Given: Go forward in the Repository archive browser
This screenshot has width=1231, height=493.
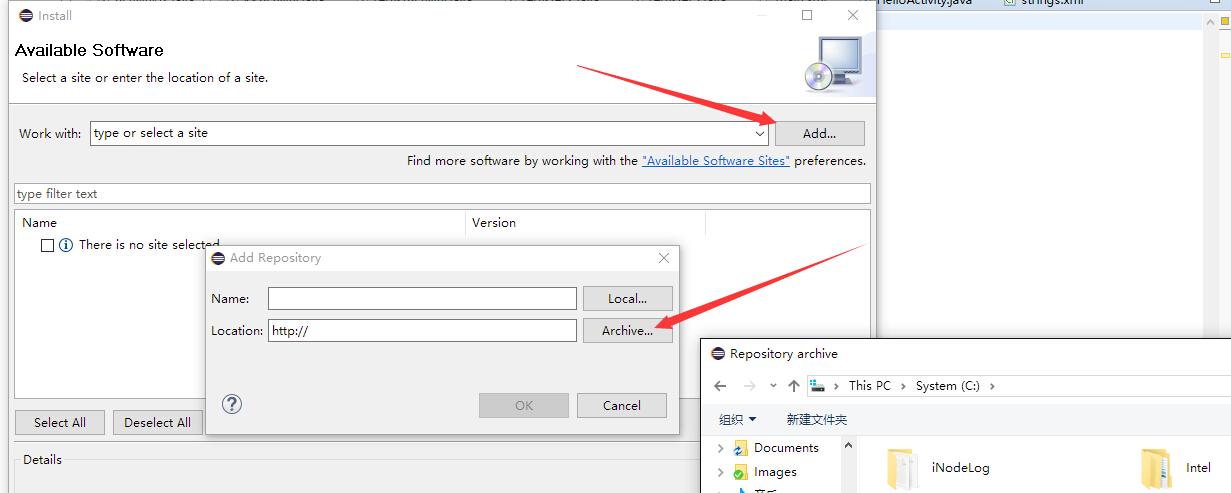Looking at the screenshot, I should pyautogui.click(x=750, y=385).
